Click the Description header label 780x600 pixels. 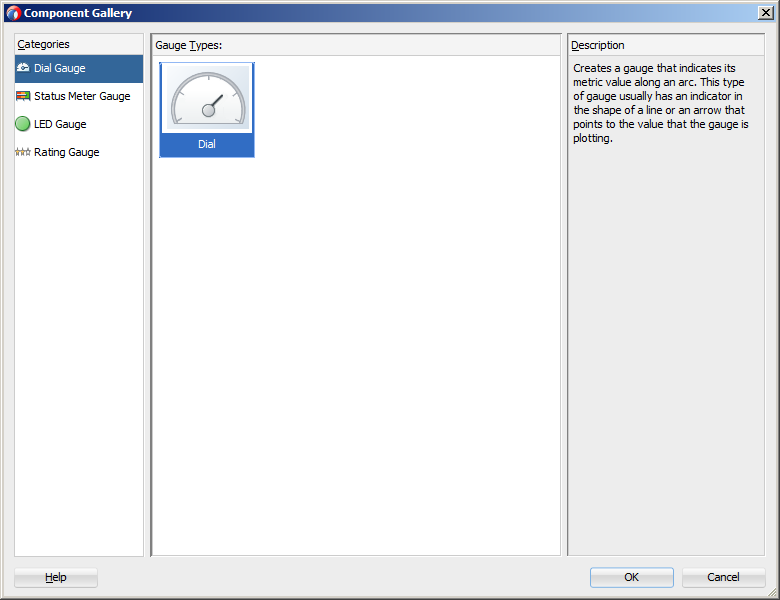[x=597, y=45]
